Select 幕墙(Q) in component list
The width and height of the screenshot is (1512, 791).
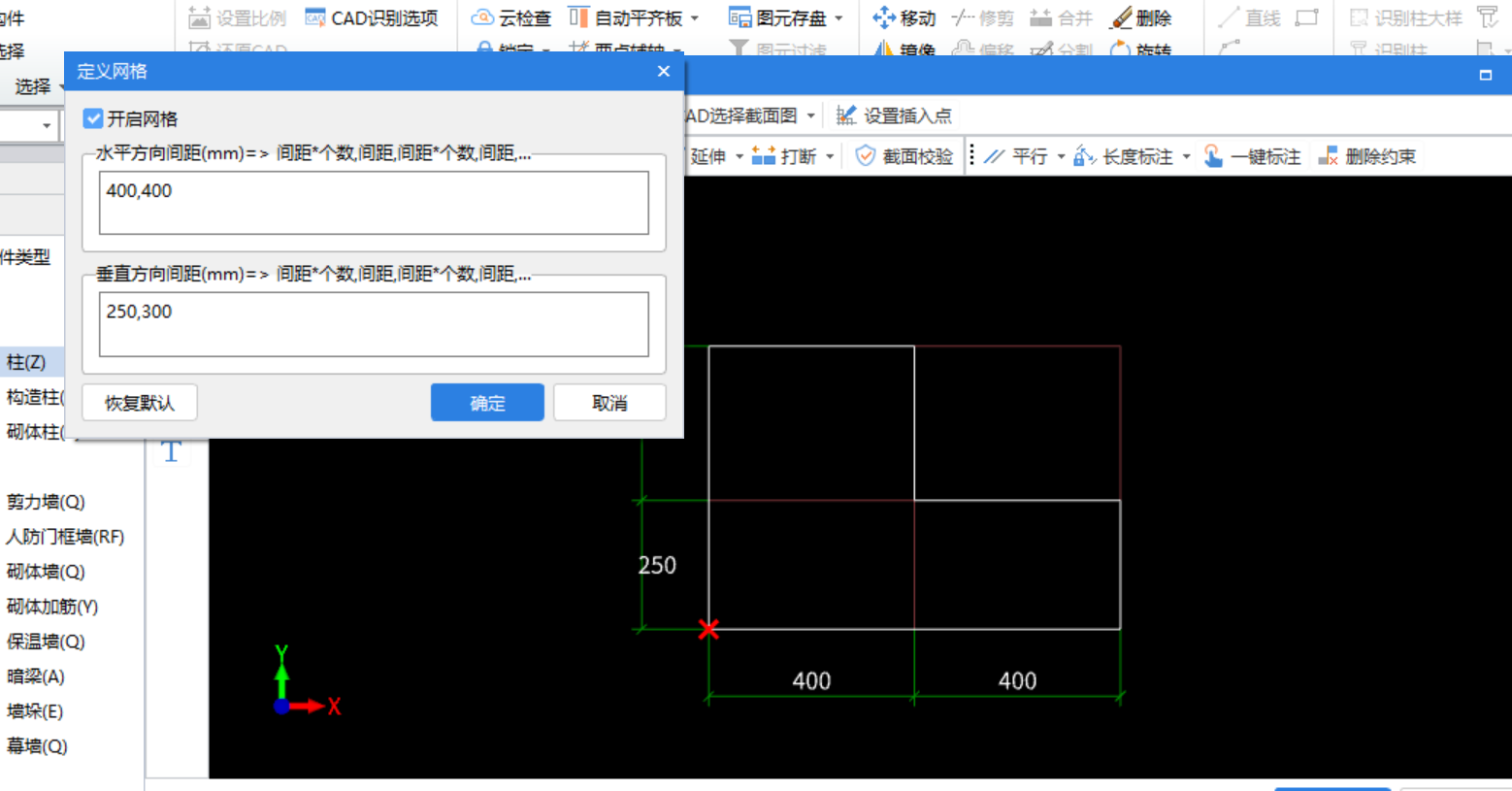coord(37,746)
